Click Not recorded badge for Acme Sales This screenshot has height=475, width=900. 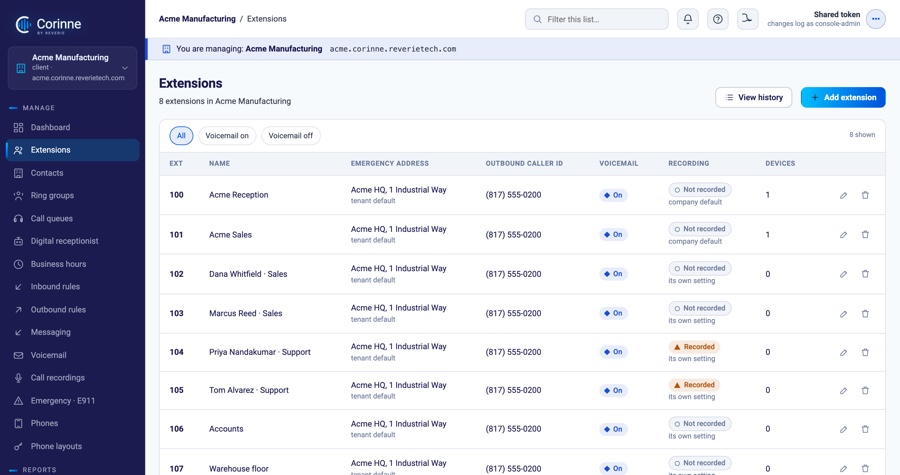click(x=700, y=229)
